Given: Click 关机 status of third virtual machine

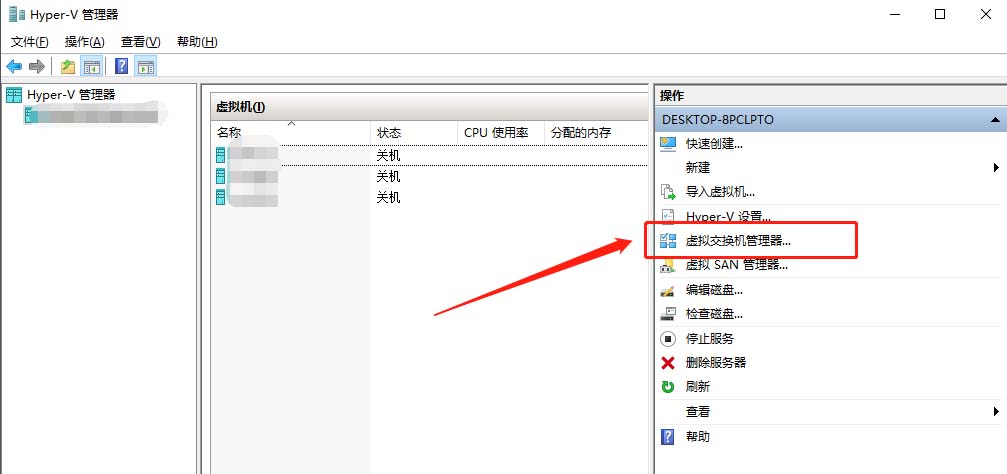Looking at the screenshot, I should [x=389, y=197].
